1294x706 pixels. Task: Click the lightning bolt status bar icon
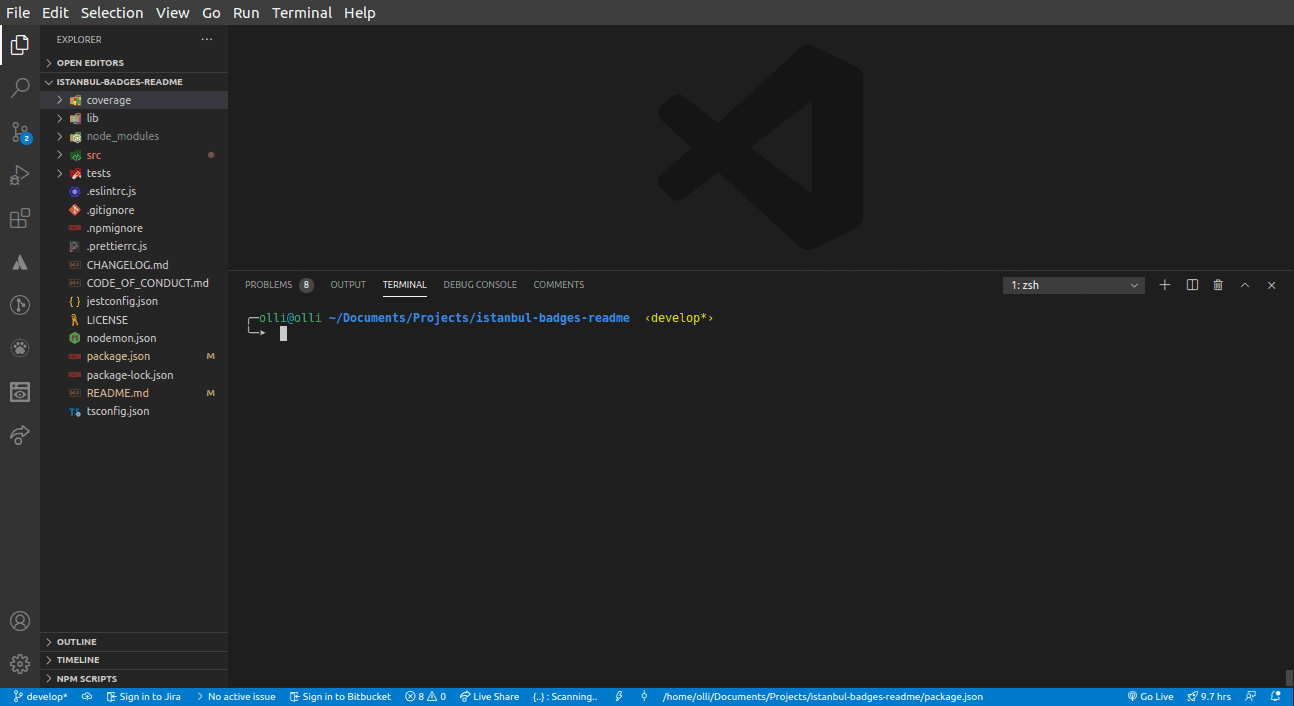[619, 697]
